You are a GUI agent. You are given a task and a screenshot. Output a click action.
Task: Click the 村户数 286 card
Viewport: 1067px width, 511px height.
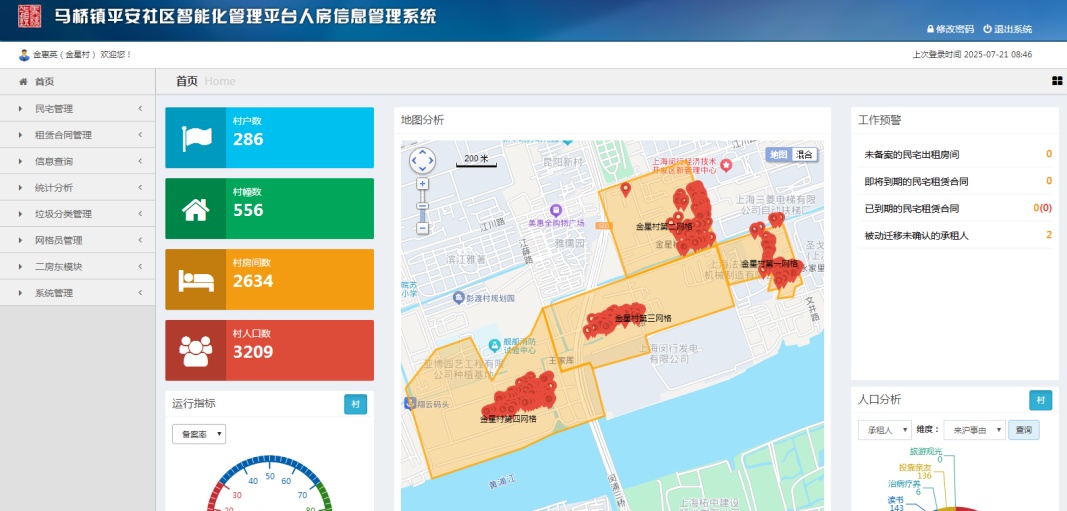click(x=269, y=137)
